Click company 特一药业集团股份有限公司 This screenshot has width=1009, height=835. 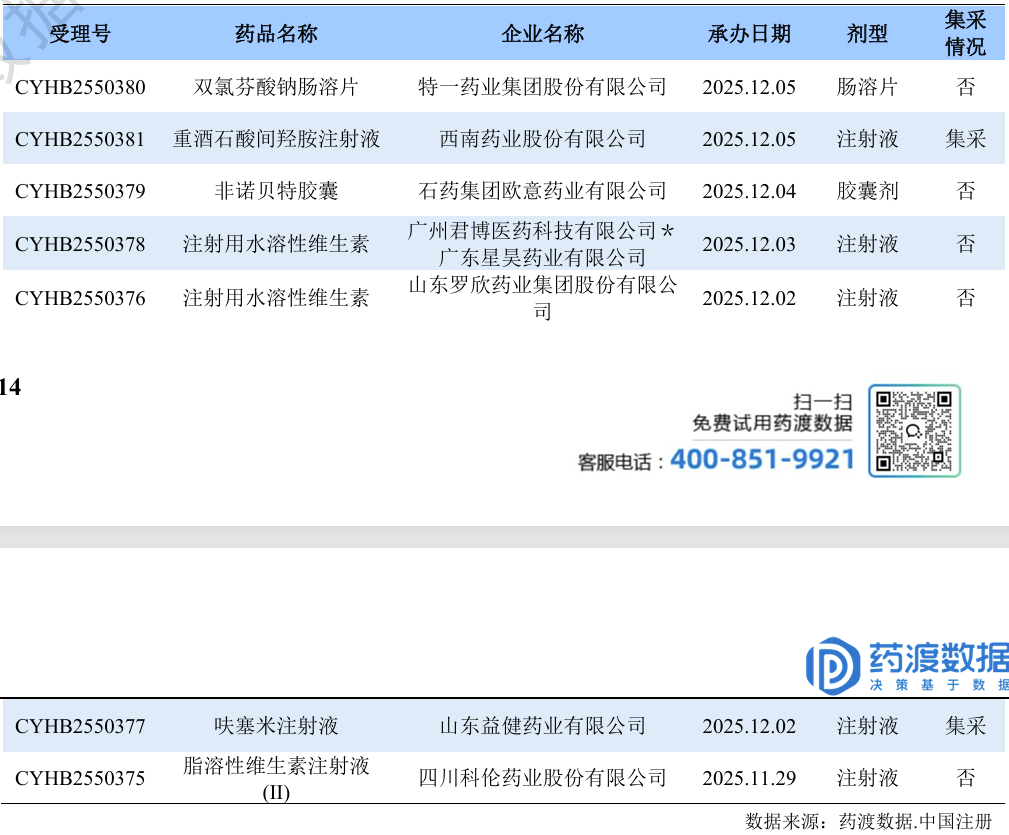[x=542, y=87]
